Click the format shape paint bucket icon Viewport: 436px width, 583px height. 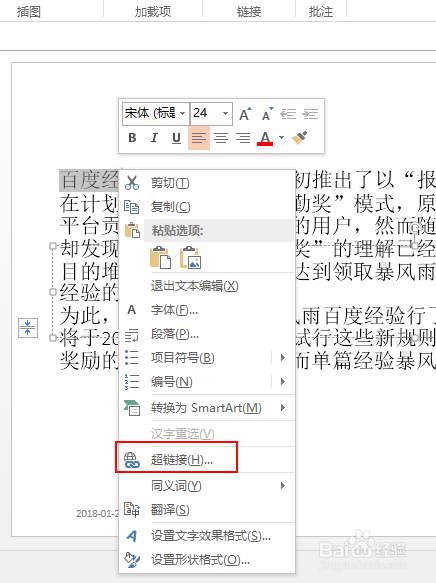[x=132, y=560]
